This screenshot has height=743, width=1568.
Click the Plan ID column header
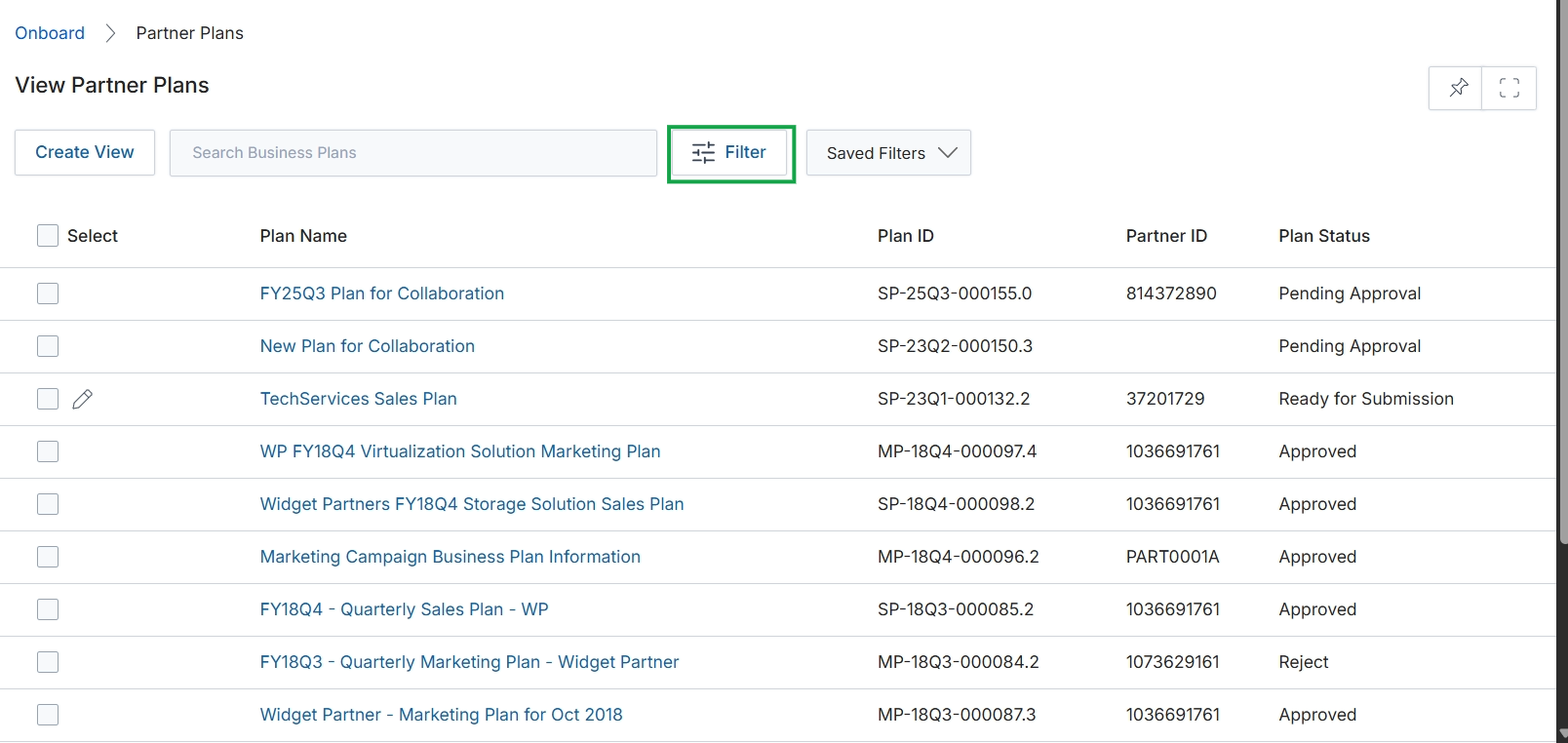click(906, 236)
